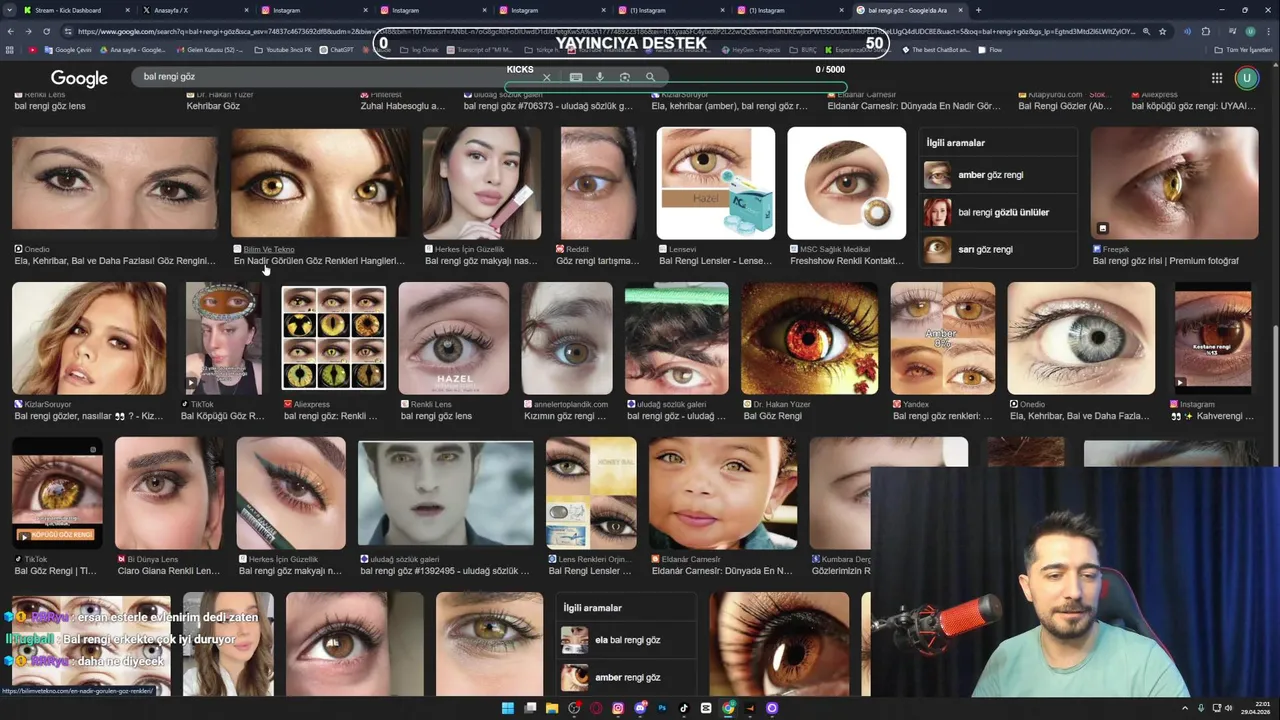Open Photoshop from the taskbar
Viewport: 1280px width, 720px height.
[x=662, y=708]
